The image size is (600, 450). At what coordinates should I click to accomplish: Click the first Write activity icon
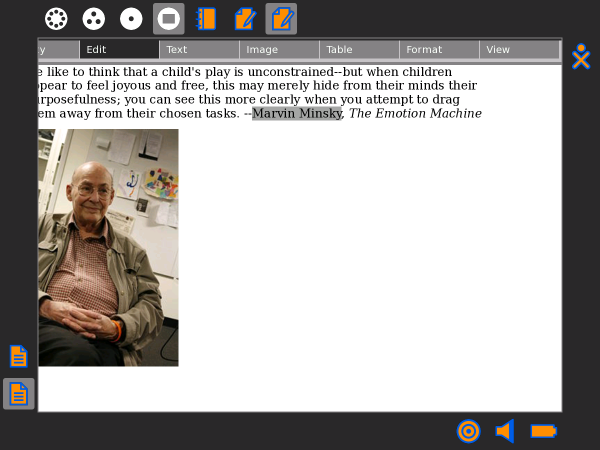244,19
